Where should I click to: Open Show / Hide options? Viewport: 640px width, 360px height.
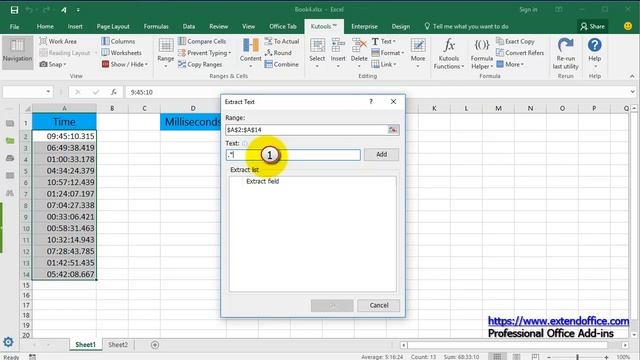(x=125, y=64)
